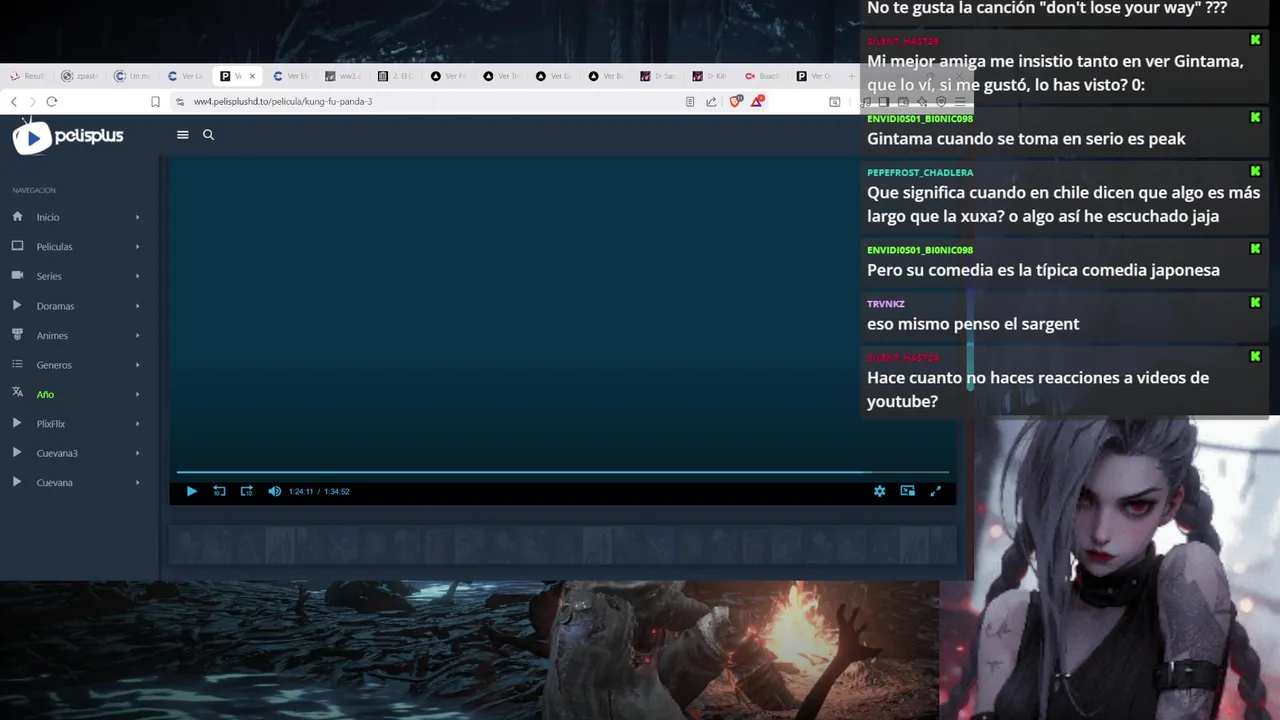
Task: Click the Generos list icon
Action: (x=17, y=364)
